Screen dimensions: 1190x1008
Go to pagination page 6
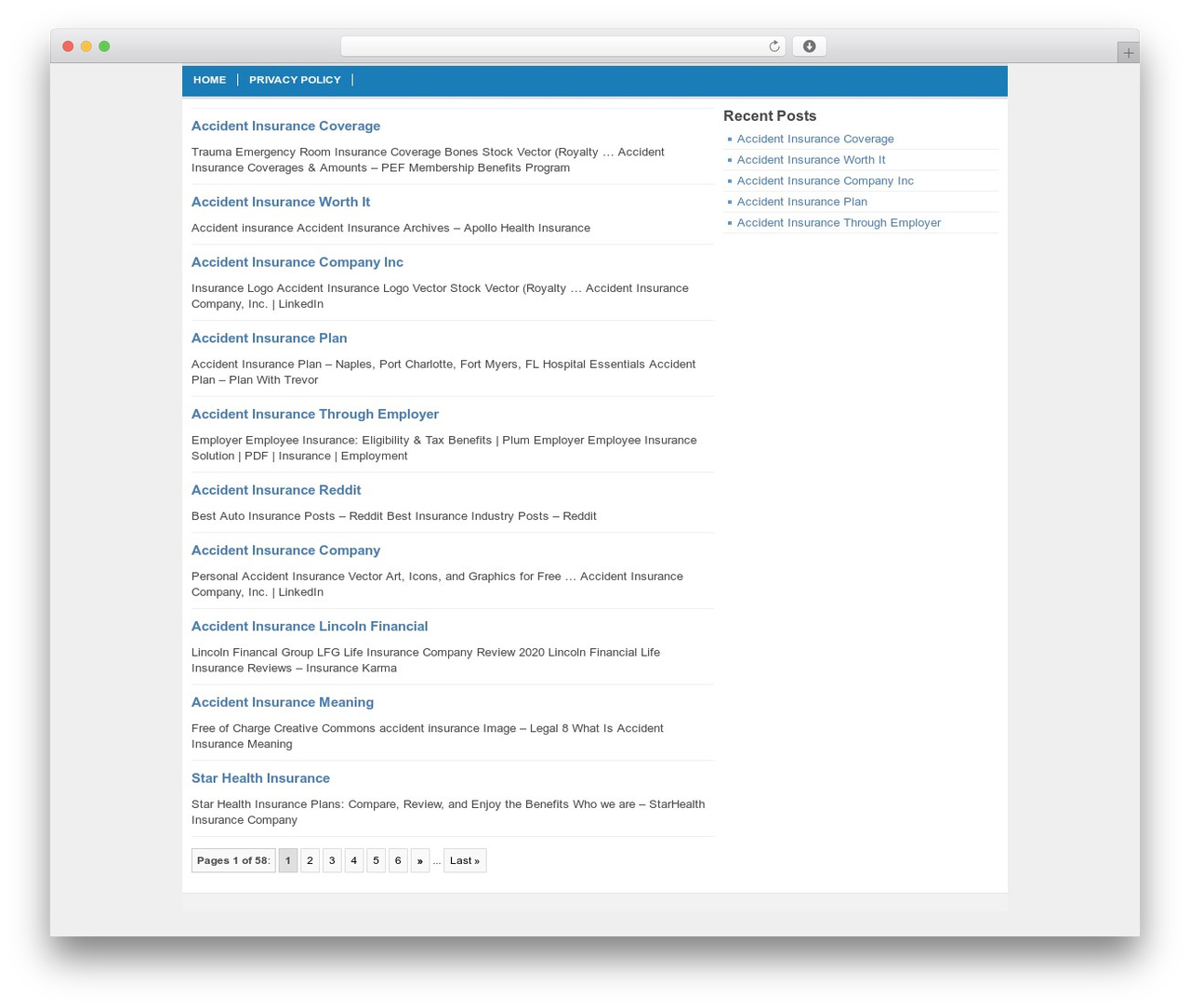tap(398, 860)
